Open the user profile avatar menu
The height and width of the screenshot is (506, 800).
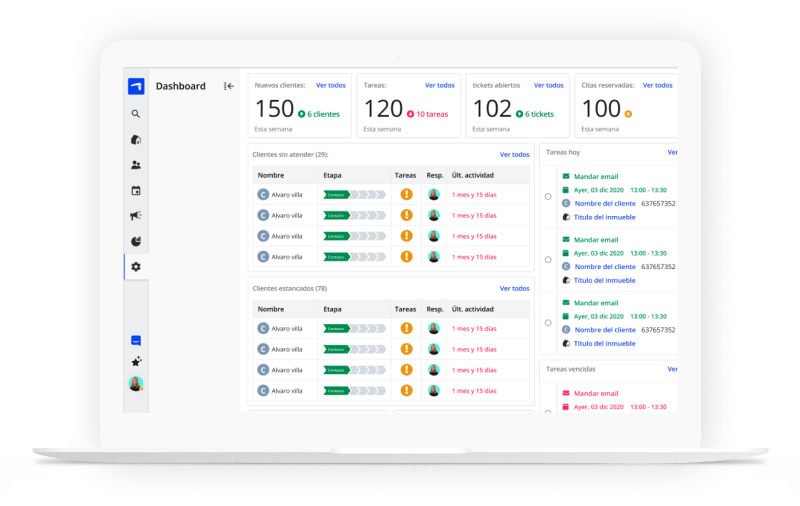(x=136, y=384)
